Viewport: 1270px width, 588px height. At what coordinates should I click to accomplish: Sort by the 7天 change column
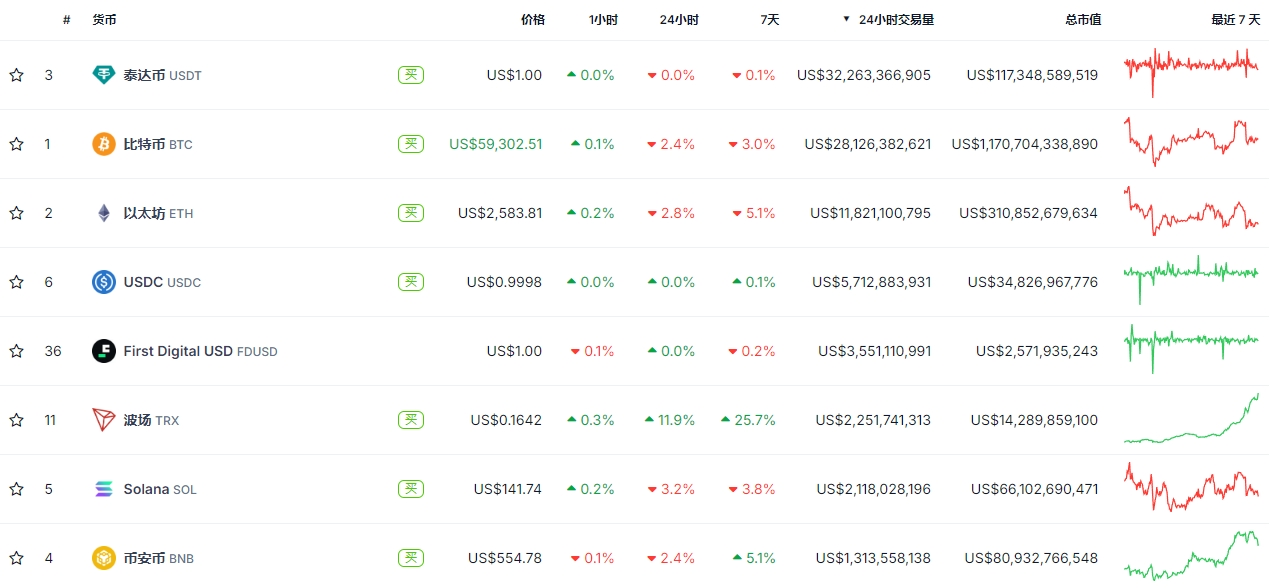pos(768,19)
